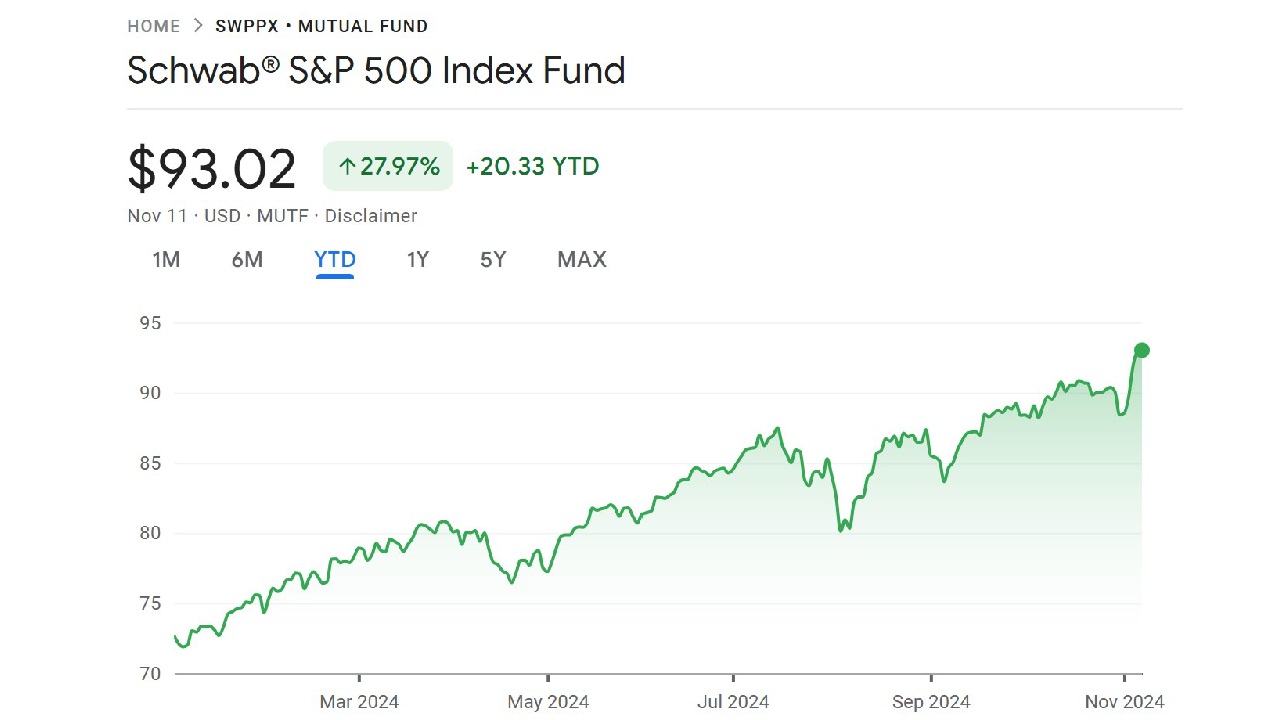Click the MUTF exchange label
The image size is (1280, 720).
point(283,216)
